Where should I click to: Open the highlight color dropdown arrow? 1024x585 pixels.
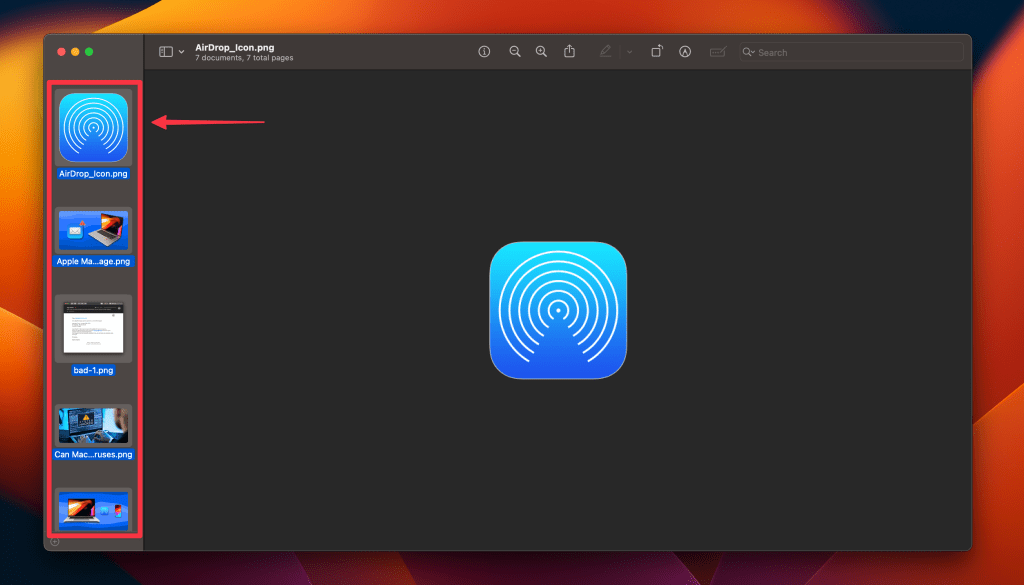tap(628, 52)
